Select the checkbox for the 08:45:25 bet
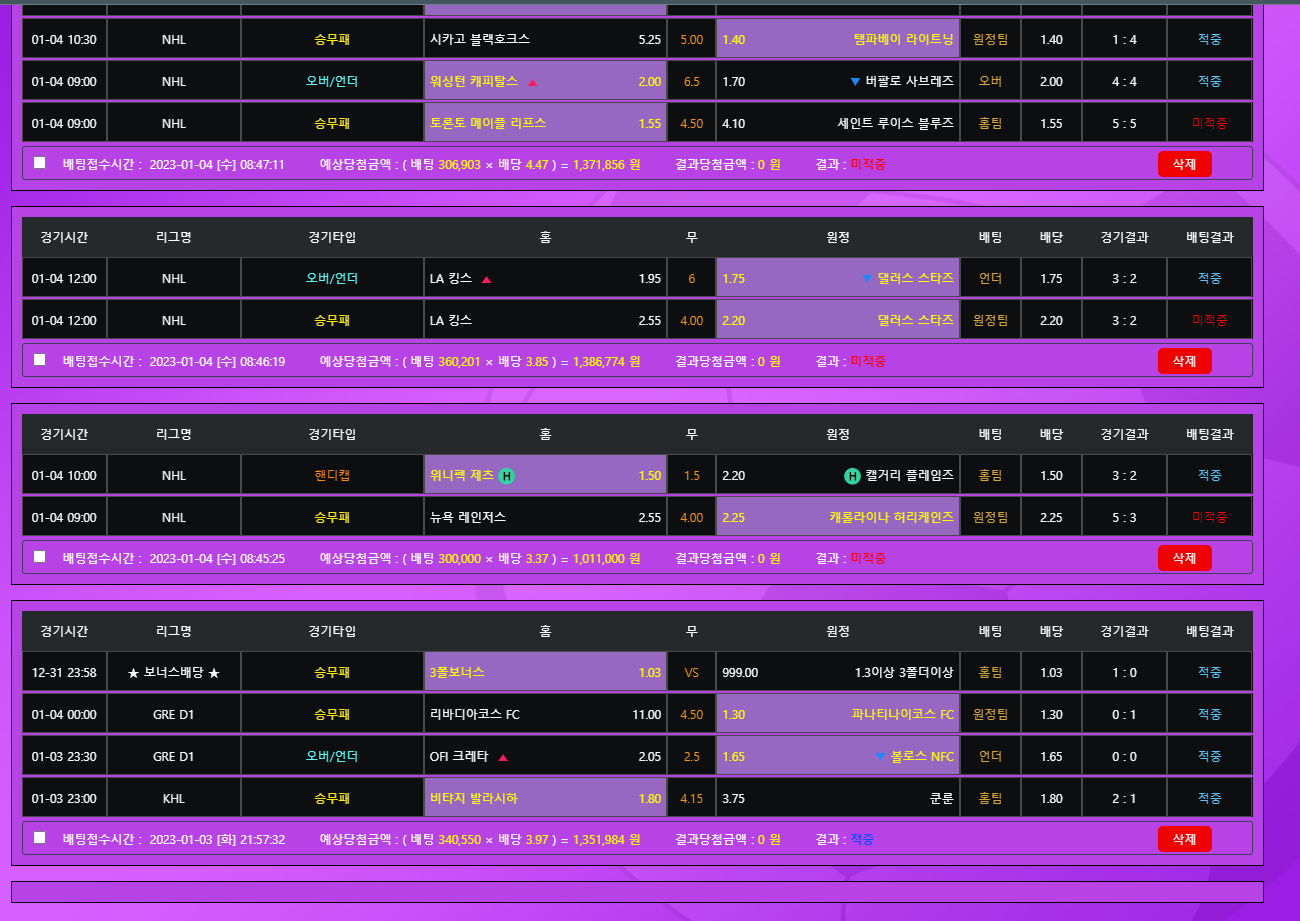 pyautogui.click(x=40, y=557)
